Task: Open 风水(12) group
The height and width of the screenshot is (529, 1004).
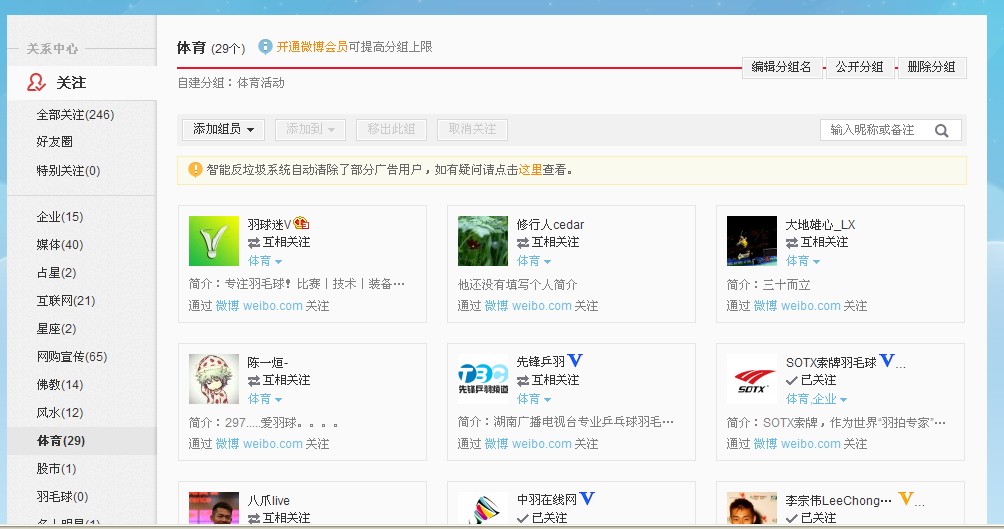Action: point(60,413)
